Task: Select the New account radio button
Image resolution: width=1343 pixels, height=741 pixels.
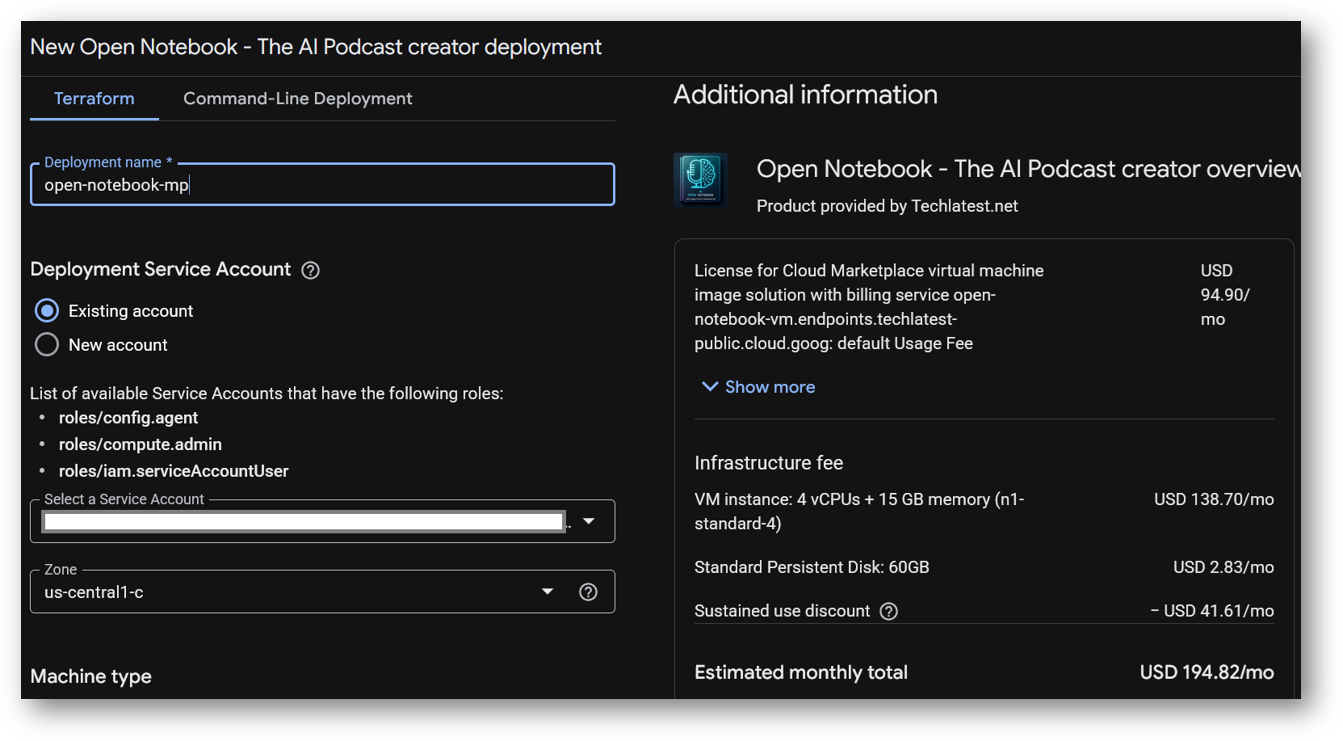Action: [47, 345]
